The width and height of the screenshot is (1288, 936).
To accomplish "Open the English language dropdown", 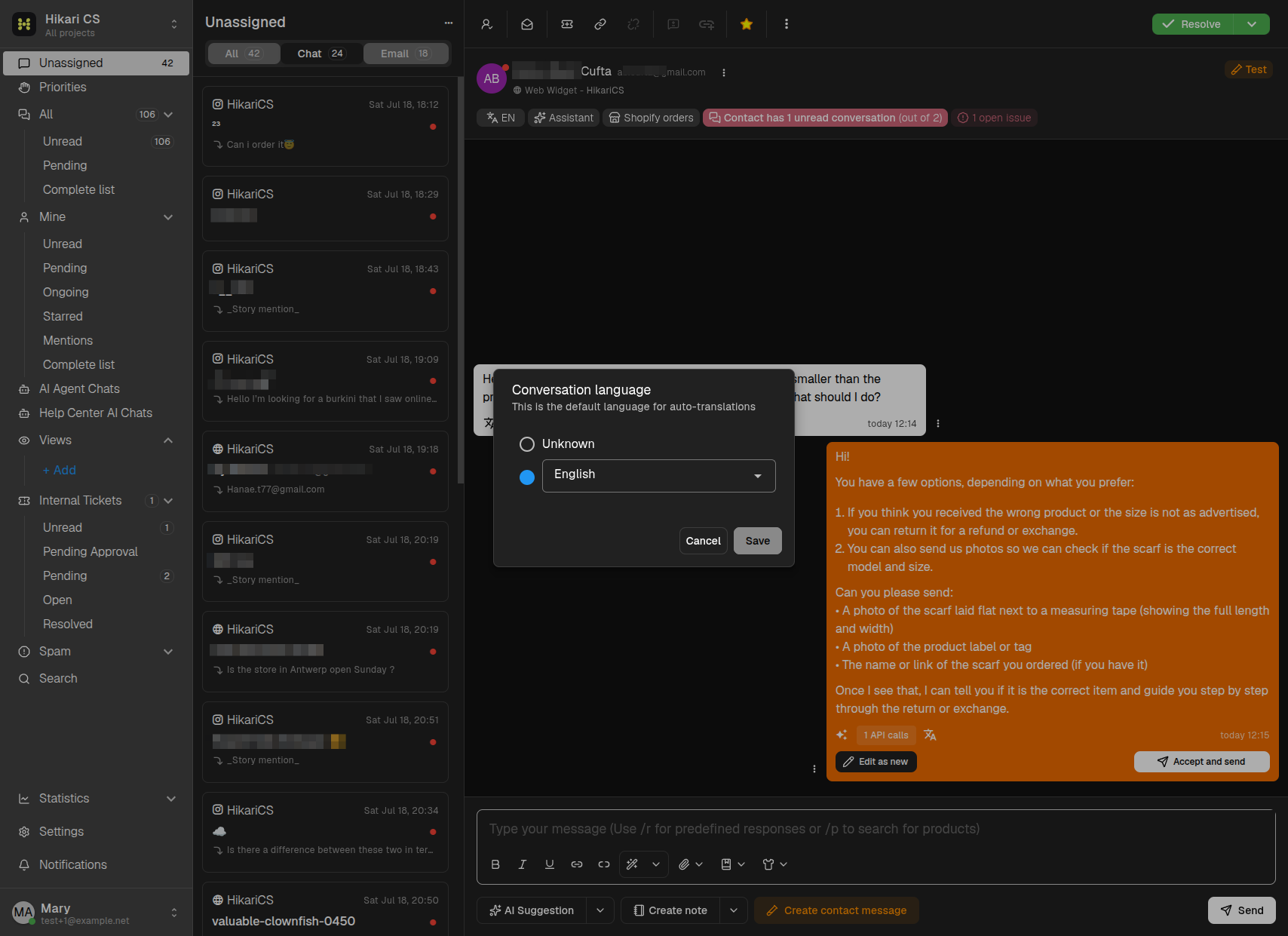I will click(x=659, y=476).
